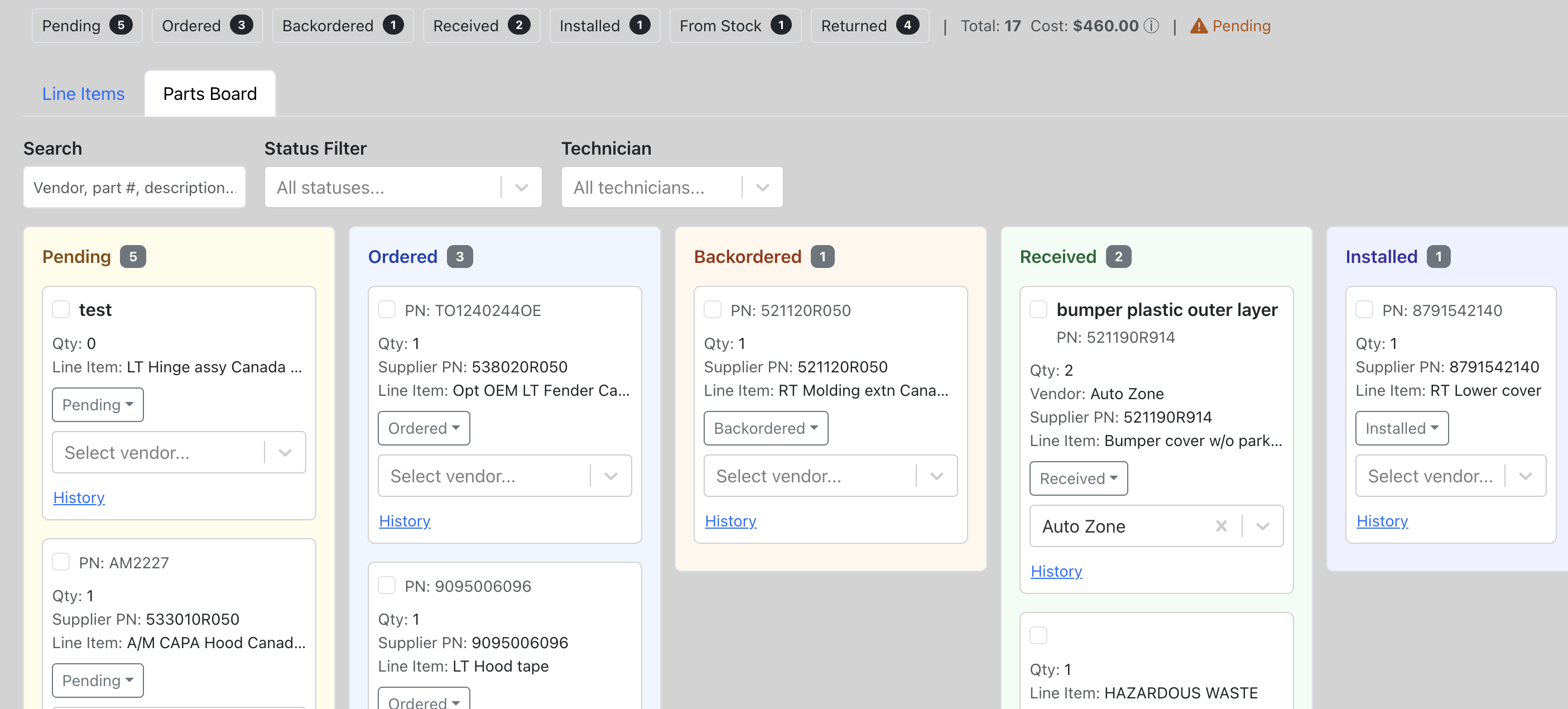Click the Installed column header
Screen dimensions: 1568x709
(1381, 256)
